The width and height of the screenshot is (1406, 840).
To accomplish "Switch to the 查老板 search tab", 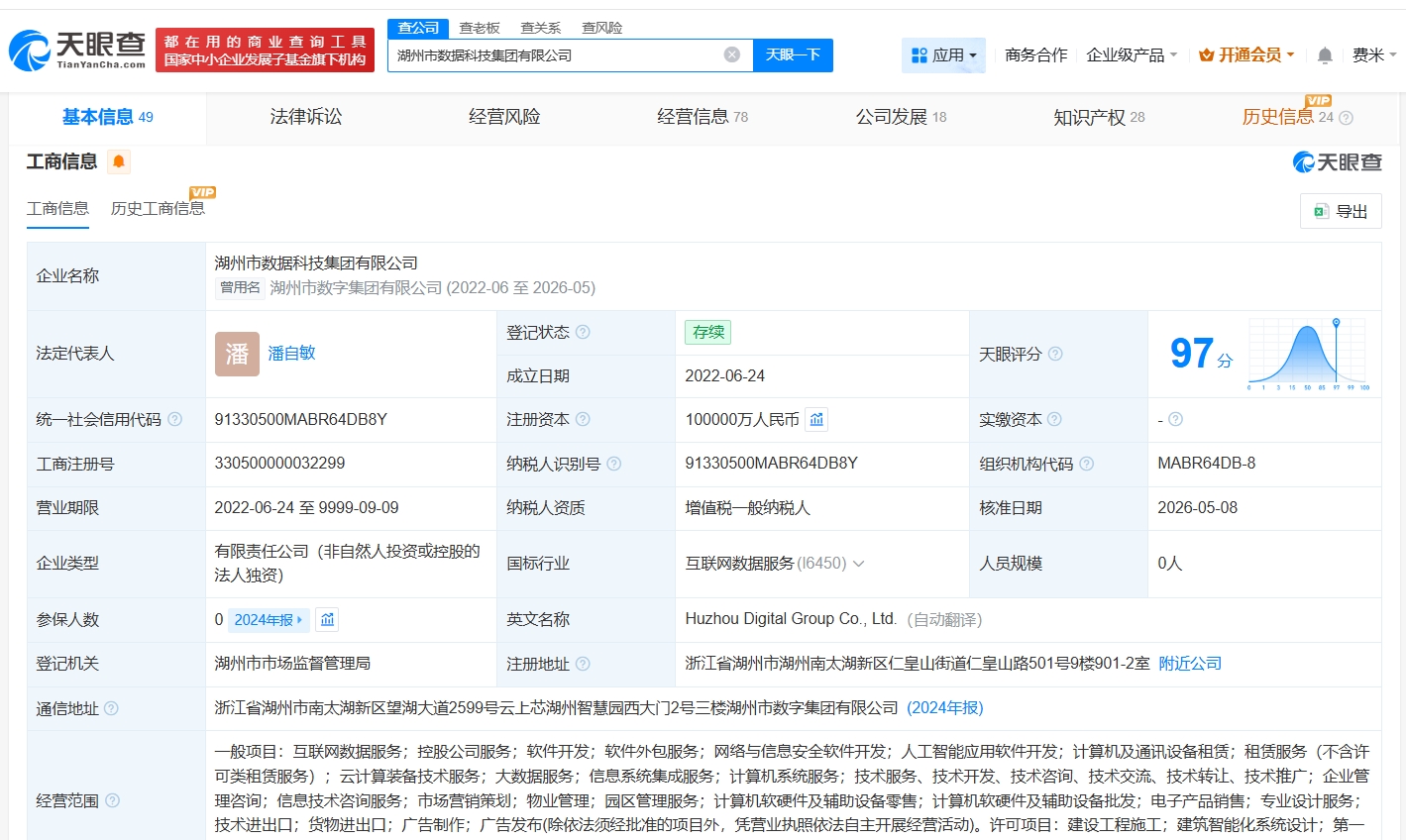I will (x=480, y=28).
